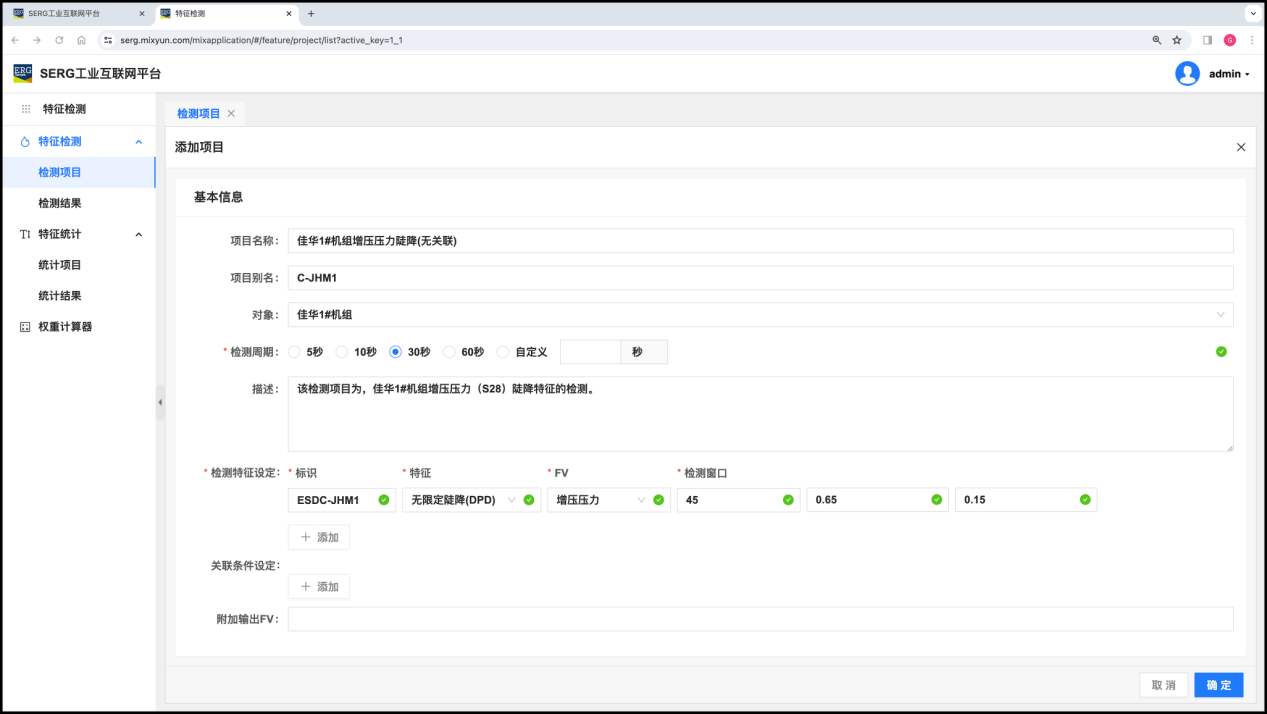Viewport: 1267px width, 714px height.
Task: Open 检测结果 in the sidebar menu
Action: pos(60,203)
